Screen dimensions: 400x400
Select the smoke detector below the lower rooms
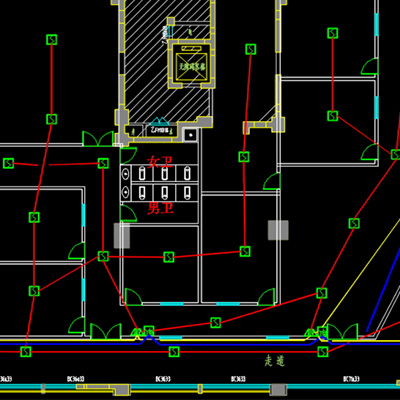[216, 323]
